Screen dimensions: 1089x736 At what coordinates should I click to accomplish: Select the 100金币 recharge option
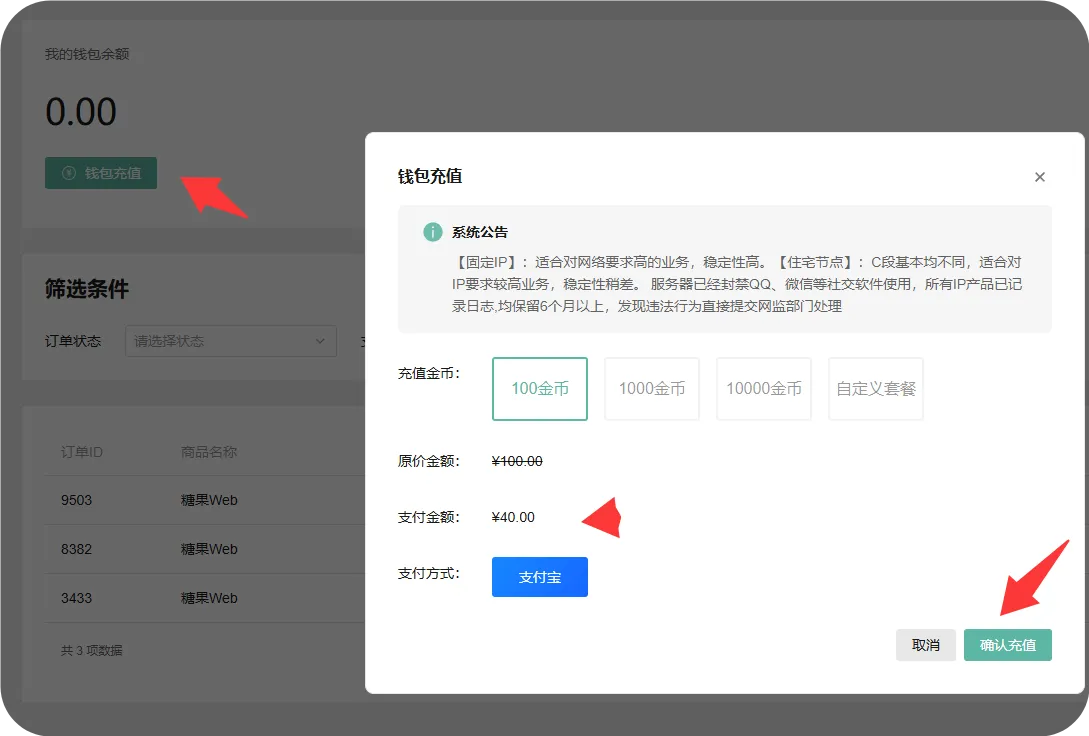pos(540,389)
